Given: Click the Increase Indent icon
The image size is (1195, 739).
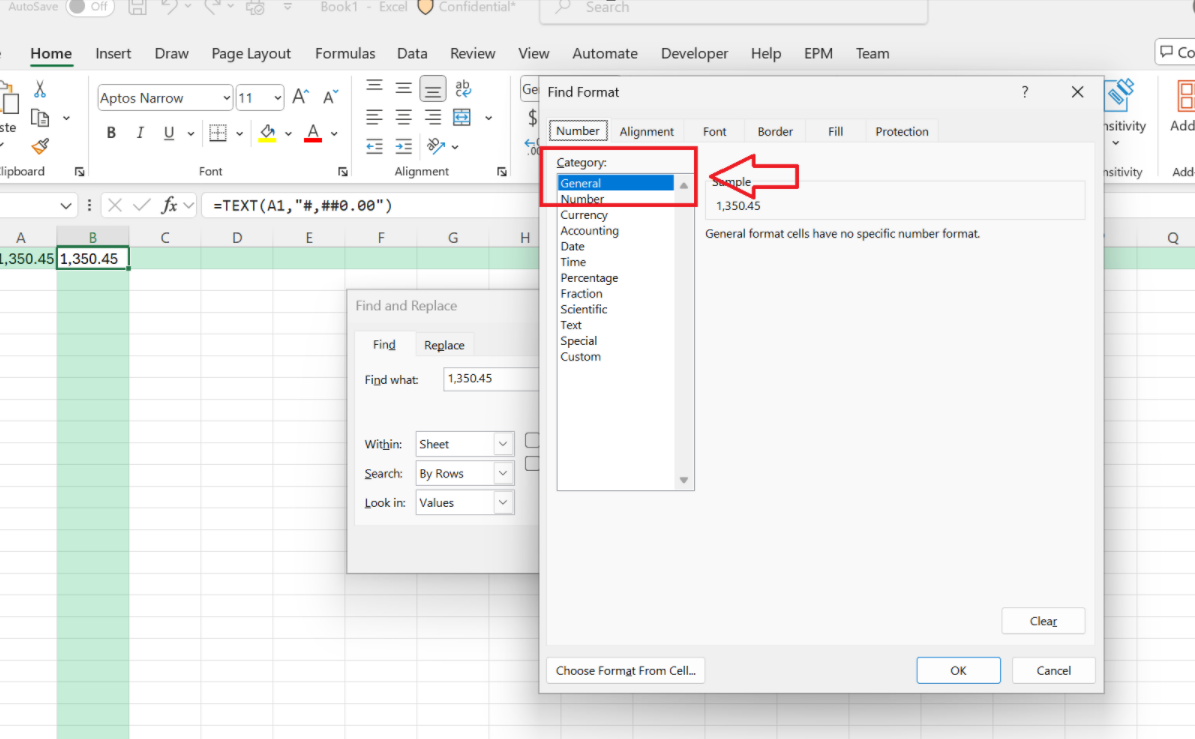Looking at the screenshot, I should coord(403,146).
